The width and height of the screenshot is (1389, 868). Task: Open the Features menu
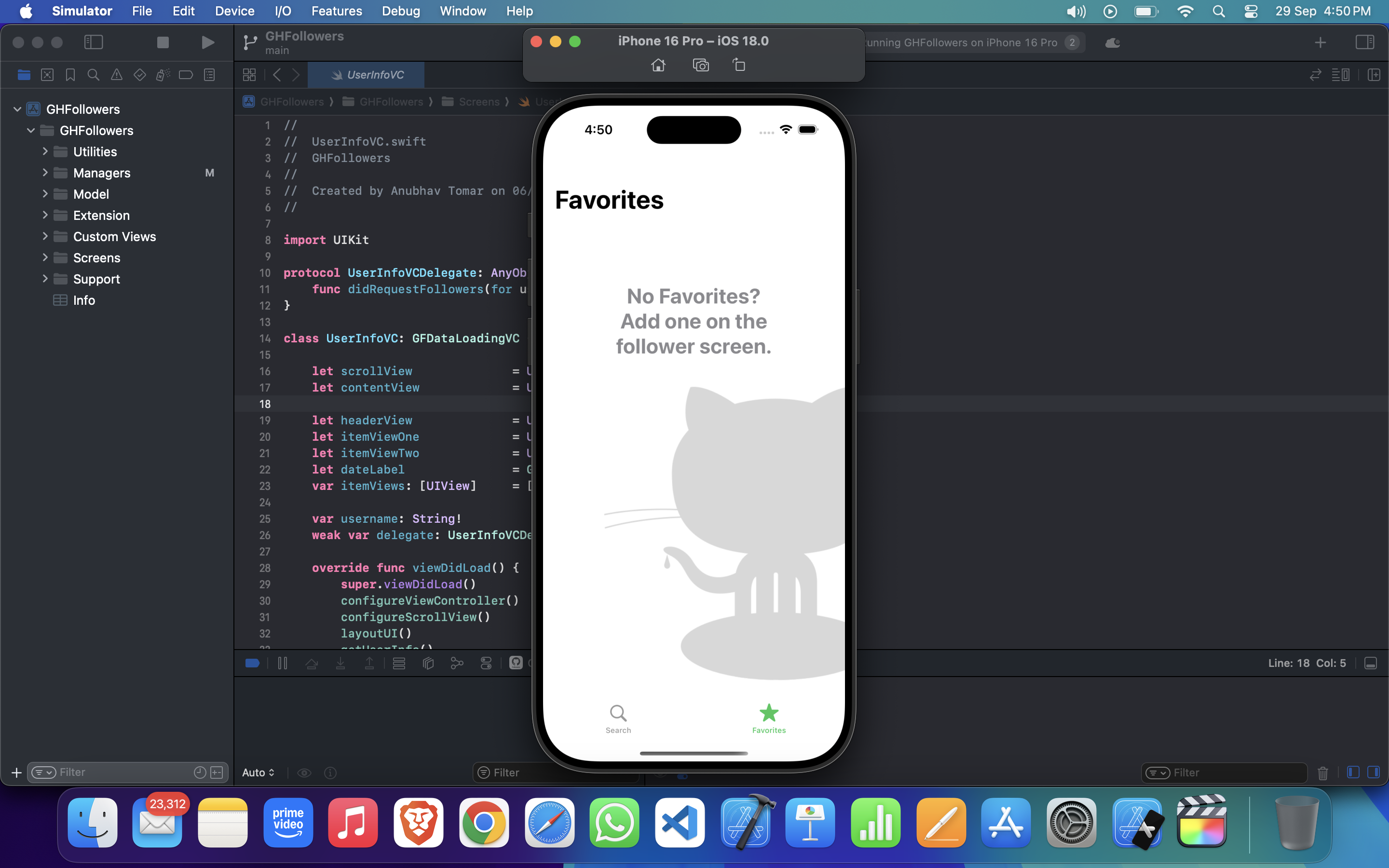336,11
